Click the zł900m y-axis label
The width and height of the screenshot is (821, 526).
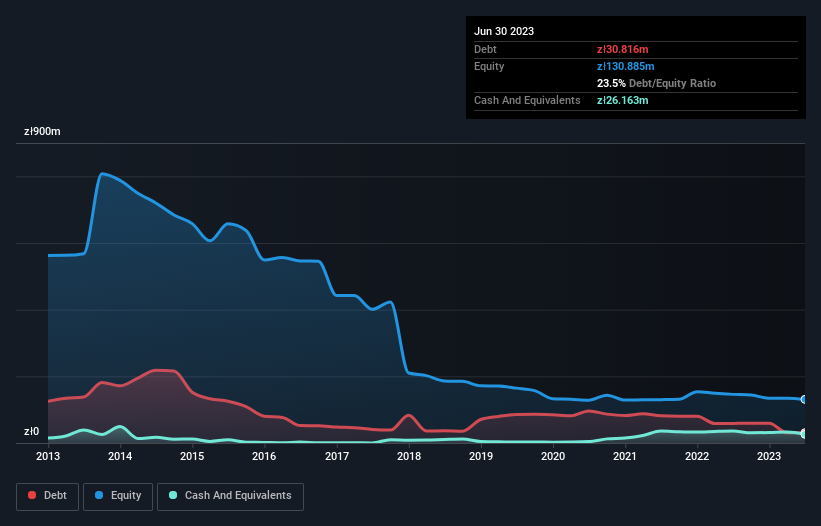(x=42, y=131)
